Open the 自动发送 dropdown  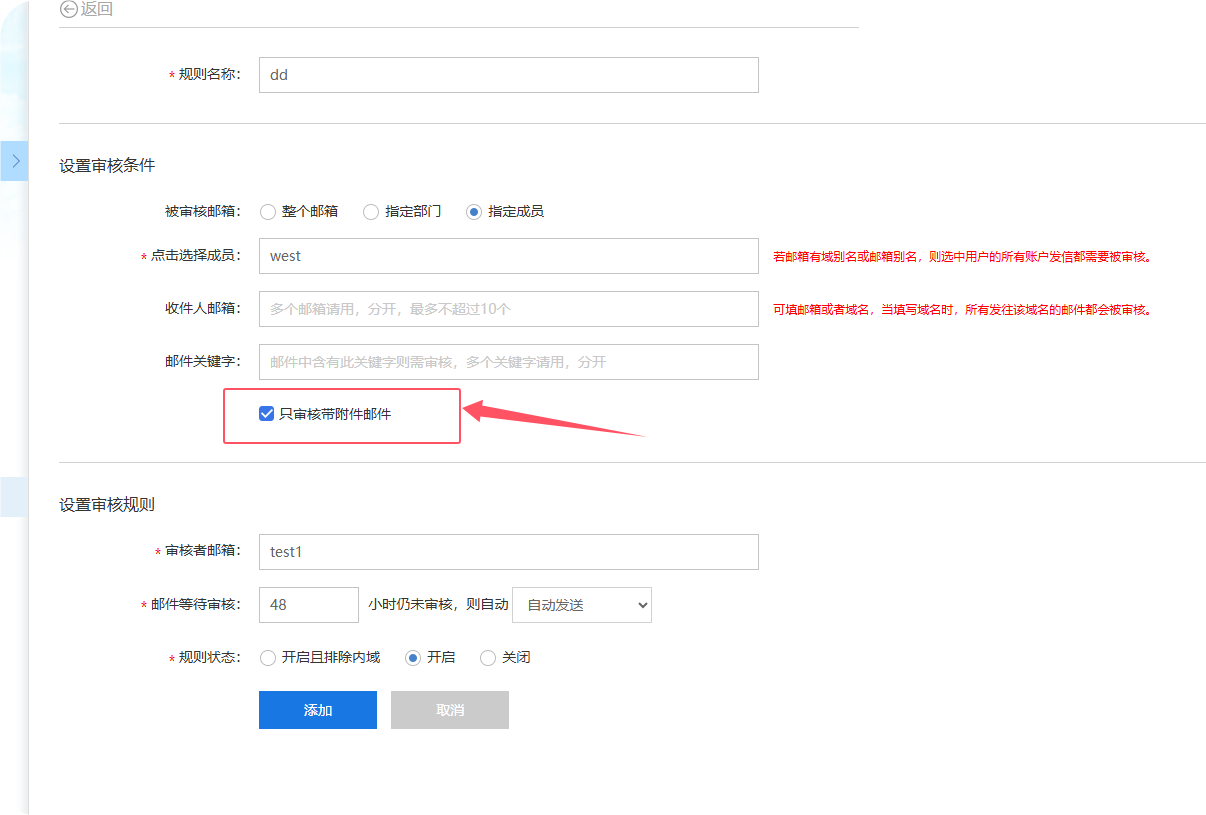tap(581, 605)
